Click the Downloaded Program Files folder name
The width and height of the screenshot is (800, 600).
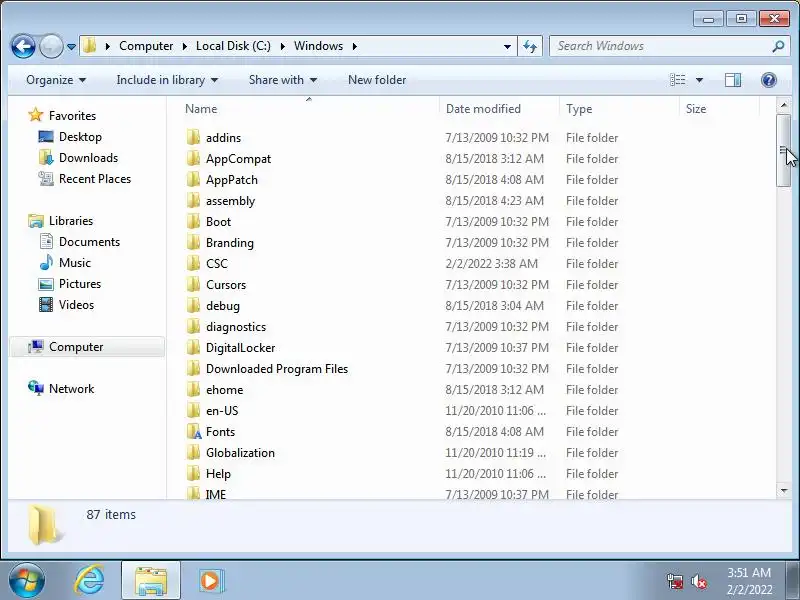click(x=277, y=369)
